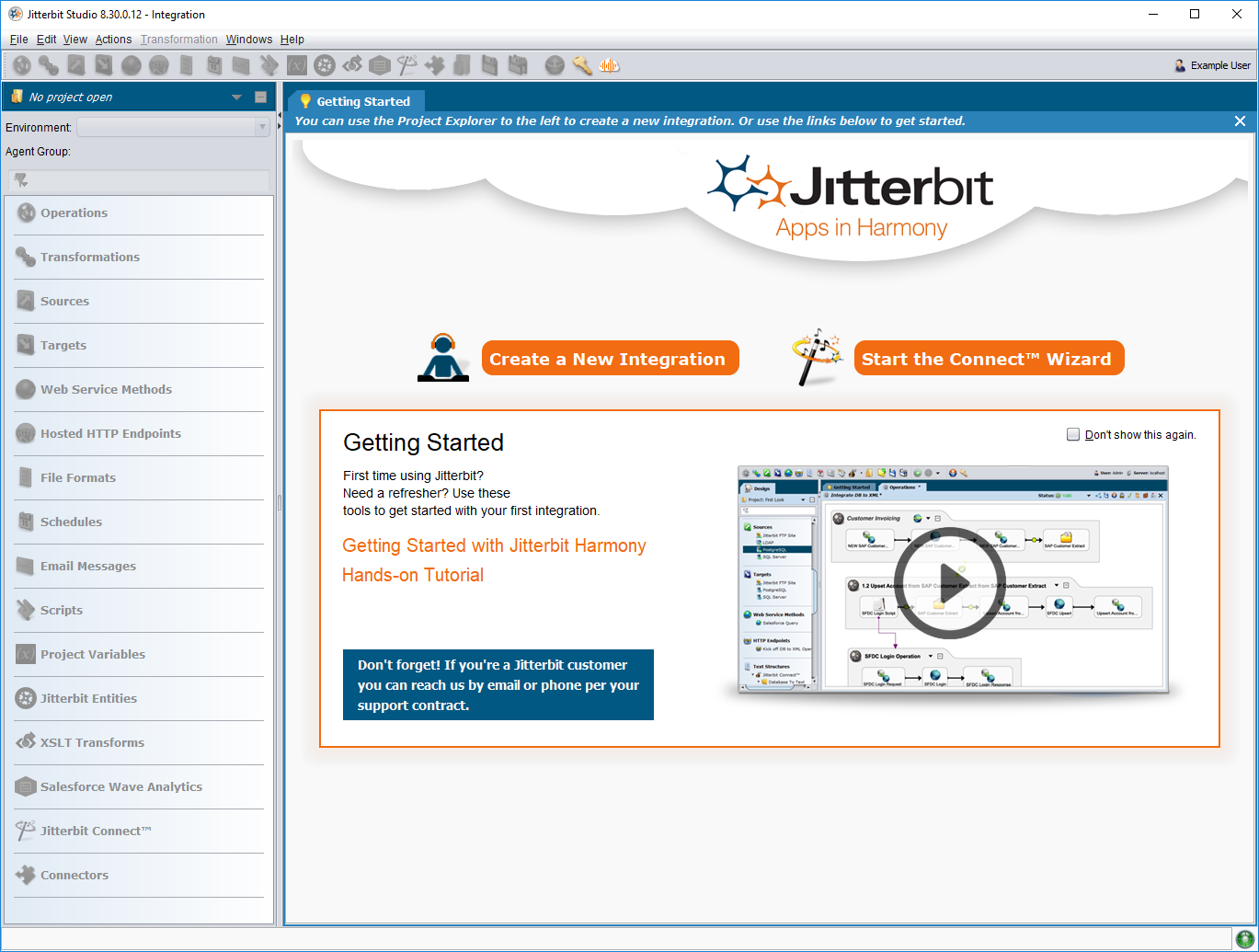Expand the 'No project open' dropdown arrow
The image size is (1259, 952).
tap(236, 97)
